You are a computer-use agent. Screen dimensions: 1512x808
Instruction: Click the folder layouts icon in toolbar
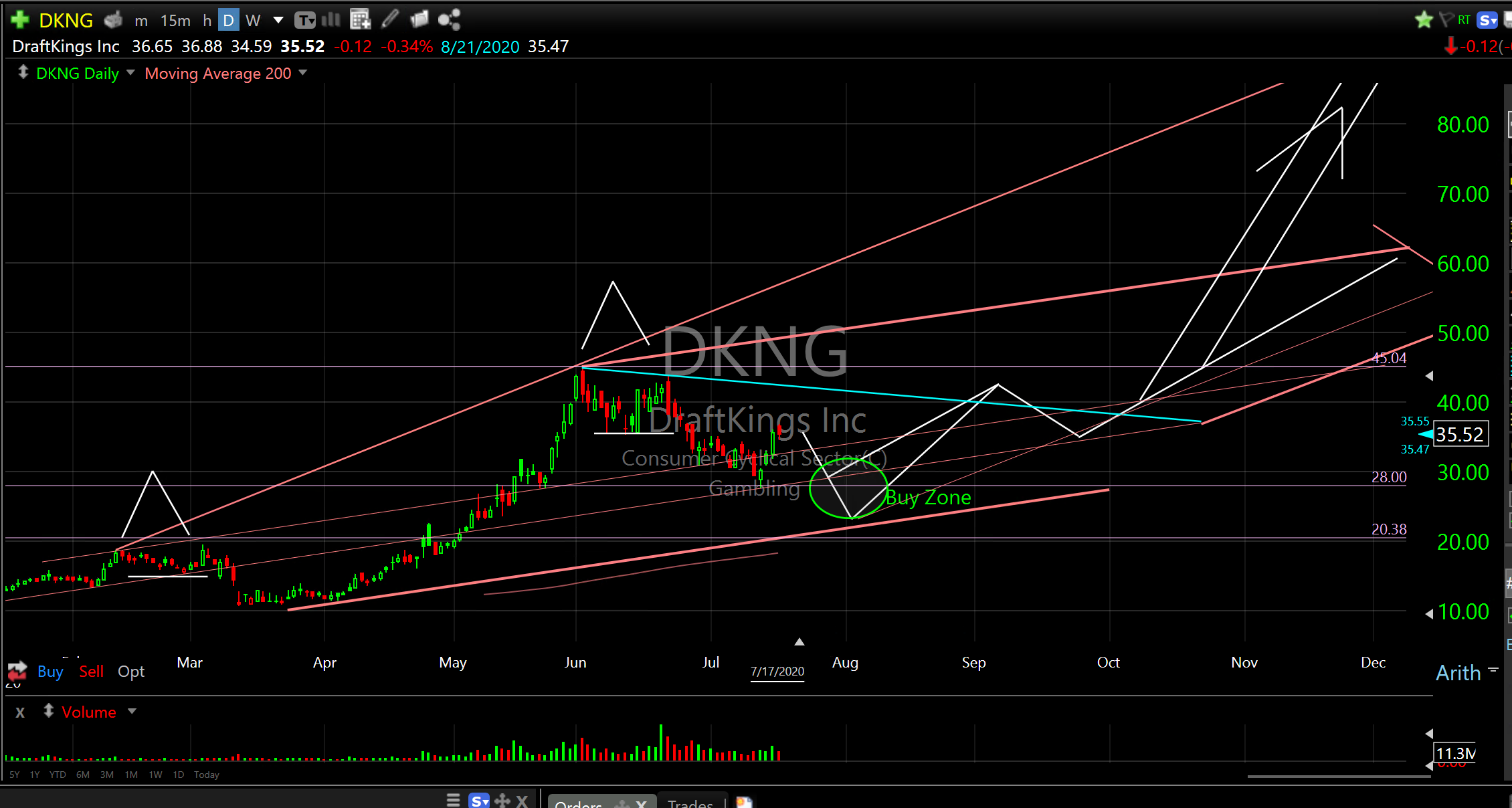click(x=419, y=19)
